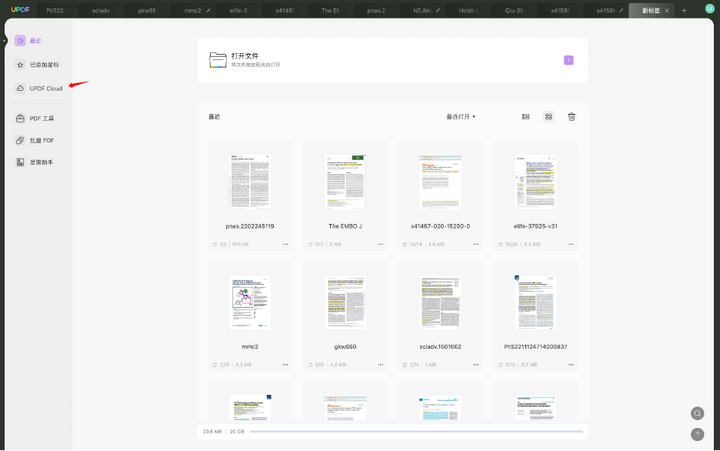Open the pnas.2202245119 thumbnail
Screen dimensions: 720x451
250,181
